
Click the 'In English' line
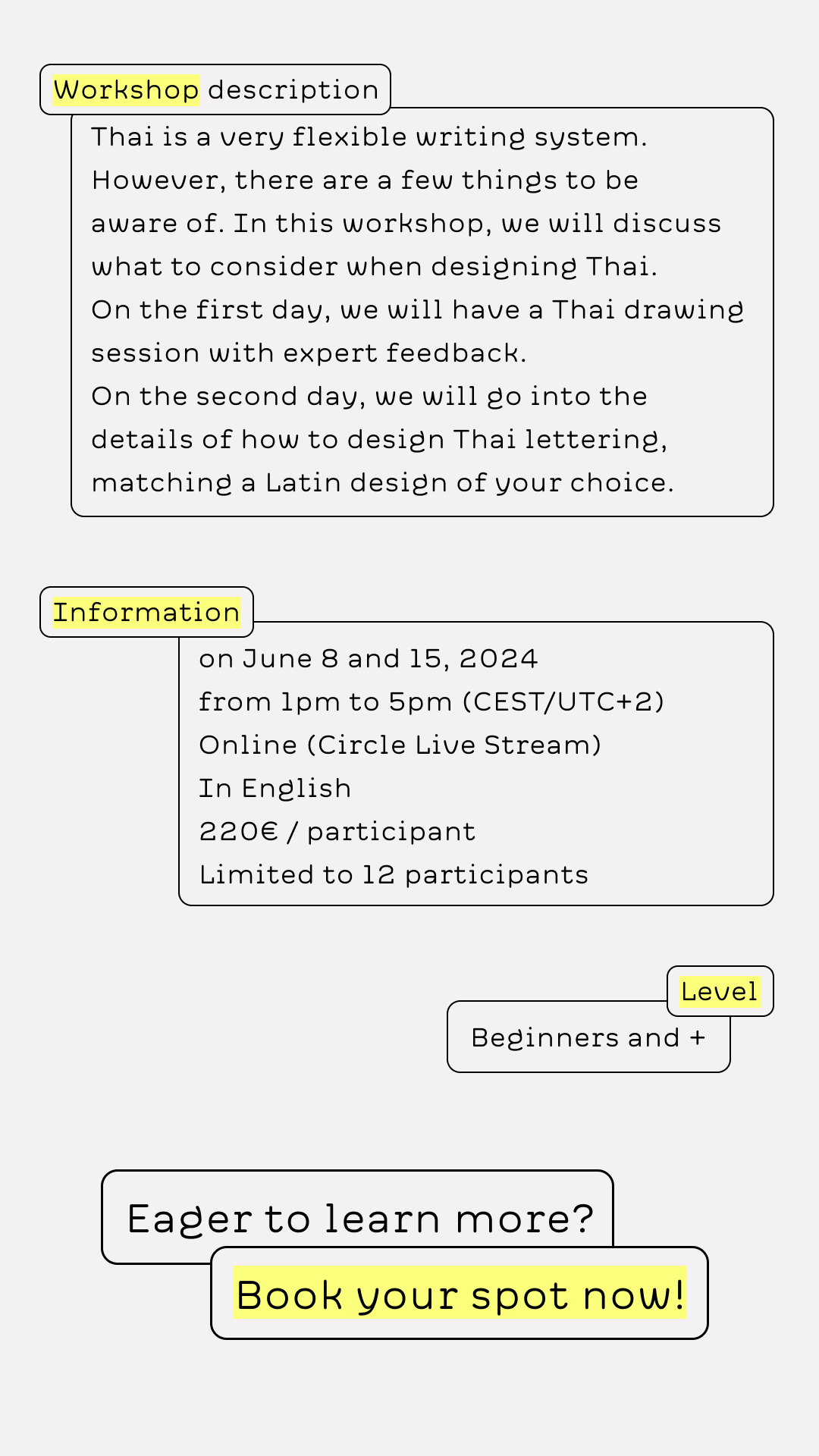[275, 788]
